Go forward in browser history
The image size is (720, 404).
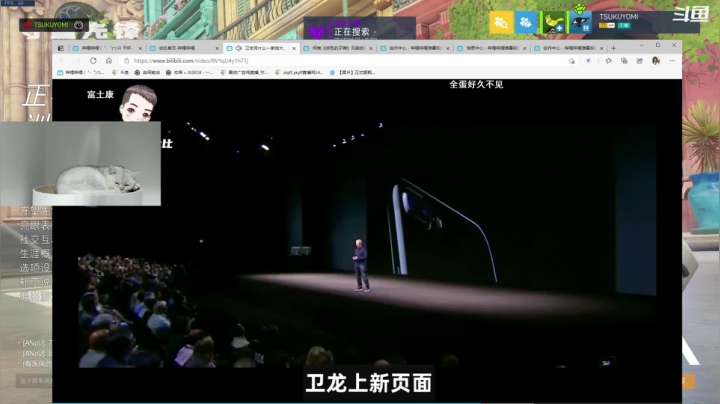point(78,61)
